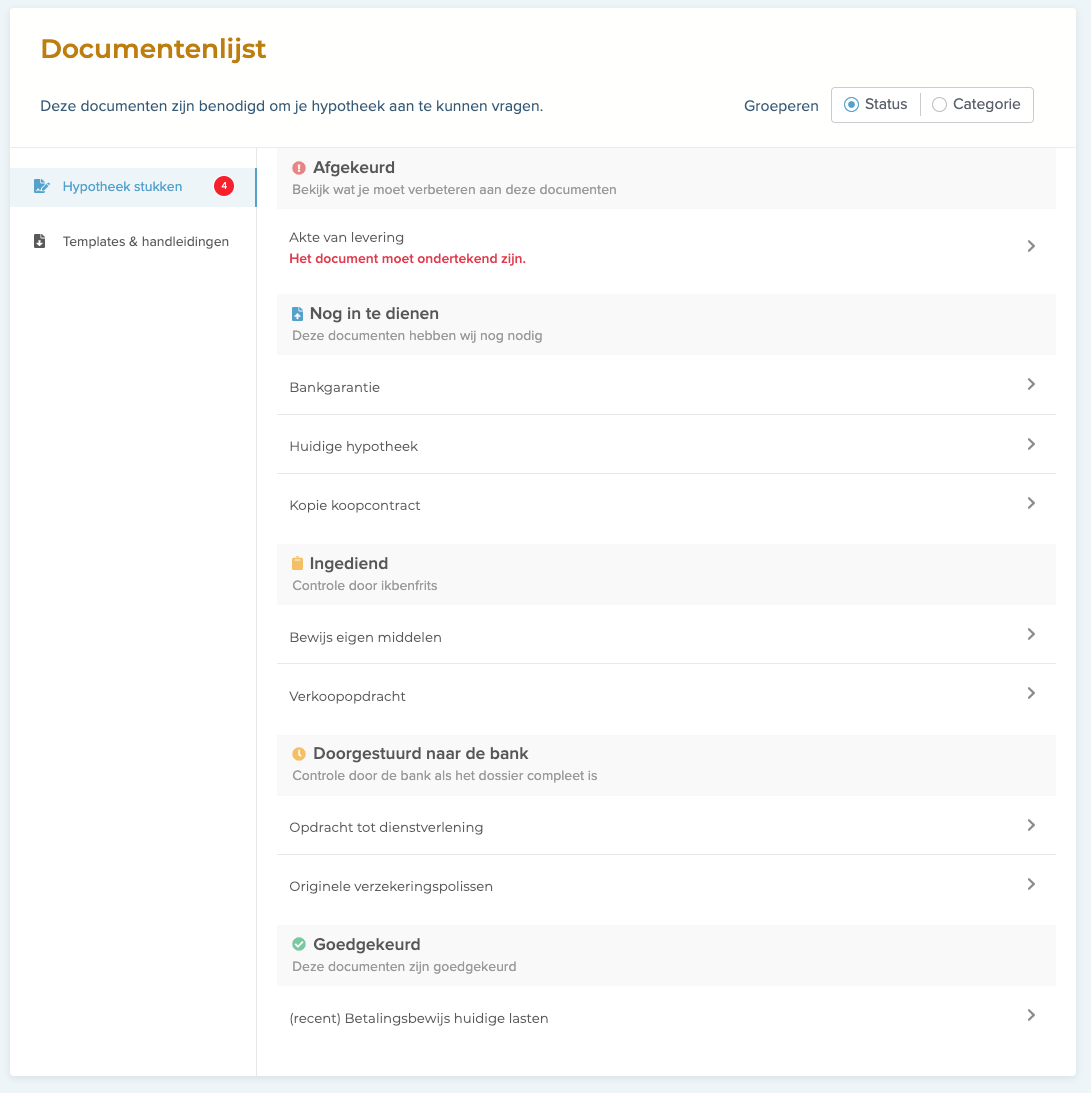Open Opdracht tot dienstverlening document
The height and width of the screenshot is (1093, 1091).
[x=386, y=827]
